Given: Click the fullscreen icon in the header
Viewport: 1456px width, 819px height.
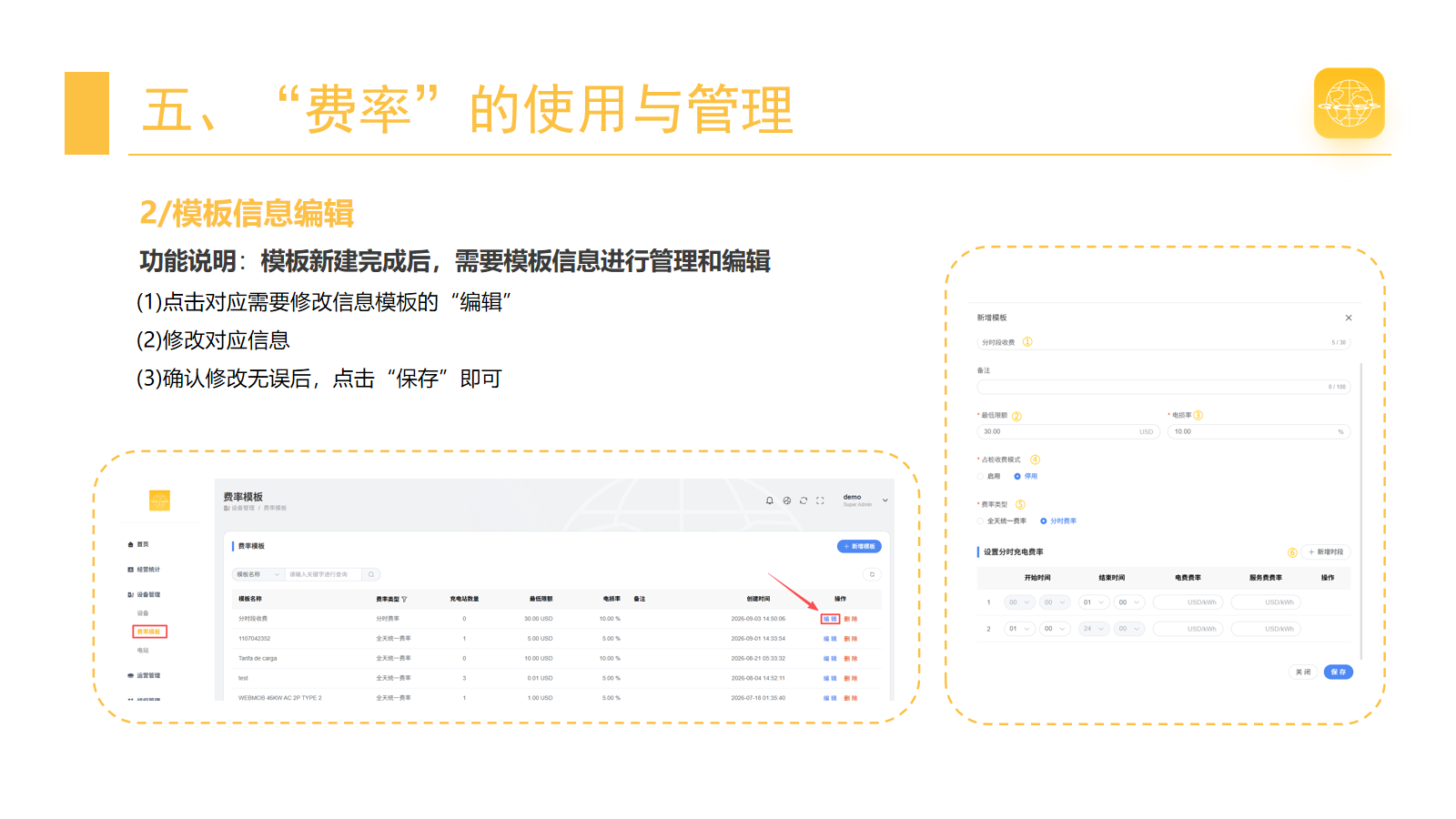Looking at the screenshot, I should pyautogui.click(x=820, y=500).
